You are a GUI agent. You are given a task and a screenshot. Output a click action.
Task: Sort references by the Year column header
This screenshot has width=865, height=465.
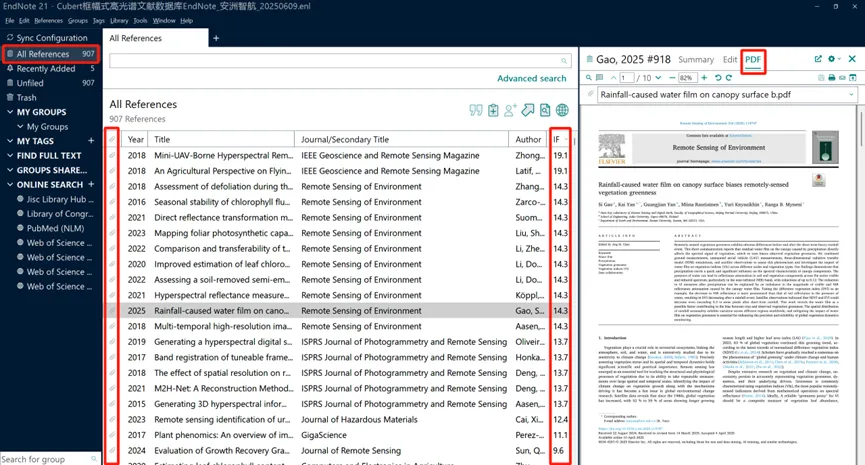coord(136,140)
